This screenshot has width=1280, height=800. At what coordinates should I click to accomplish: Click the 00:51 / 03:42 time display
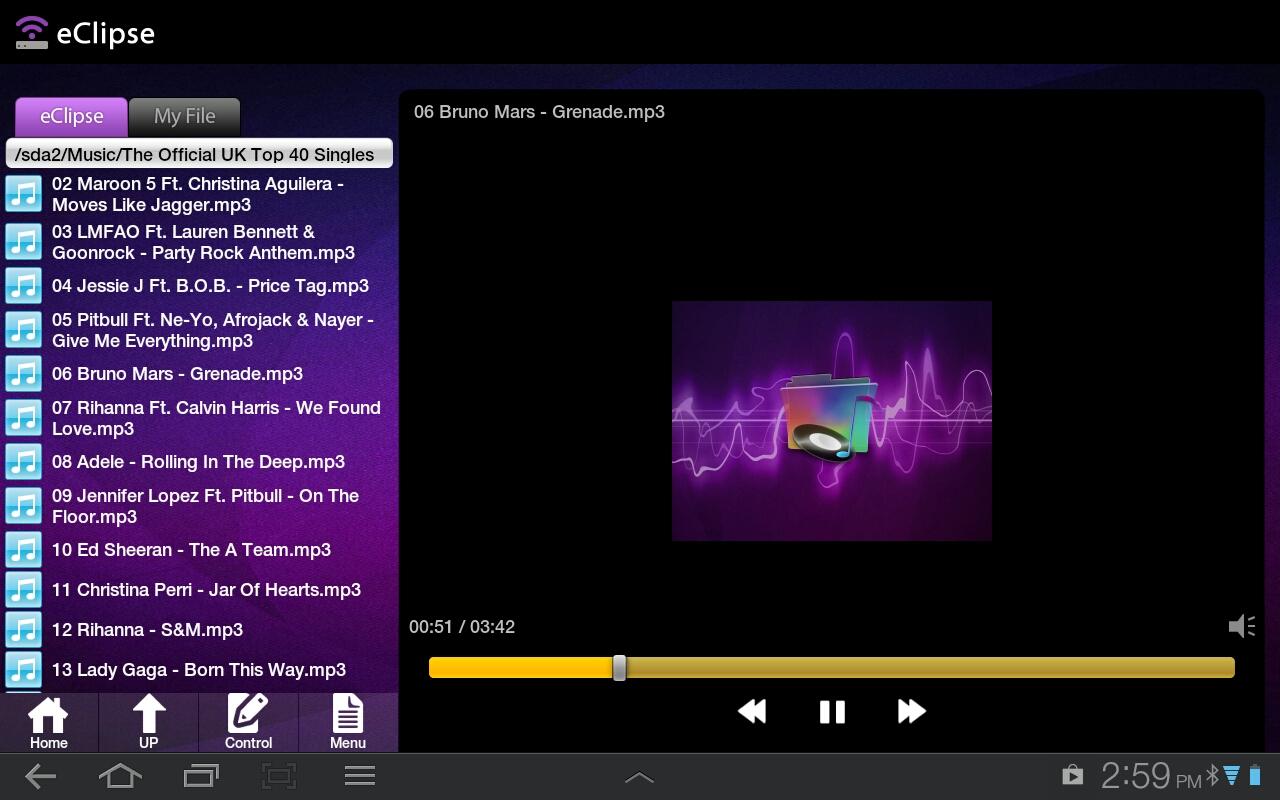pos(462,627)
